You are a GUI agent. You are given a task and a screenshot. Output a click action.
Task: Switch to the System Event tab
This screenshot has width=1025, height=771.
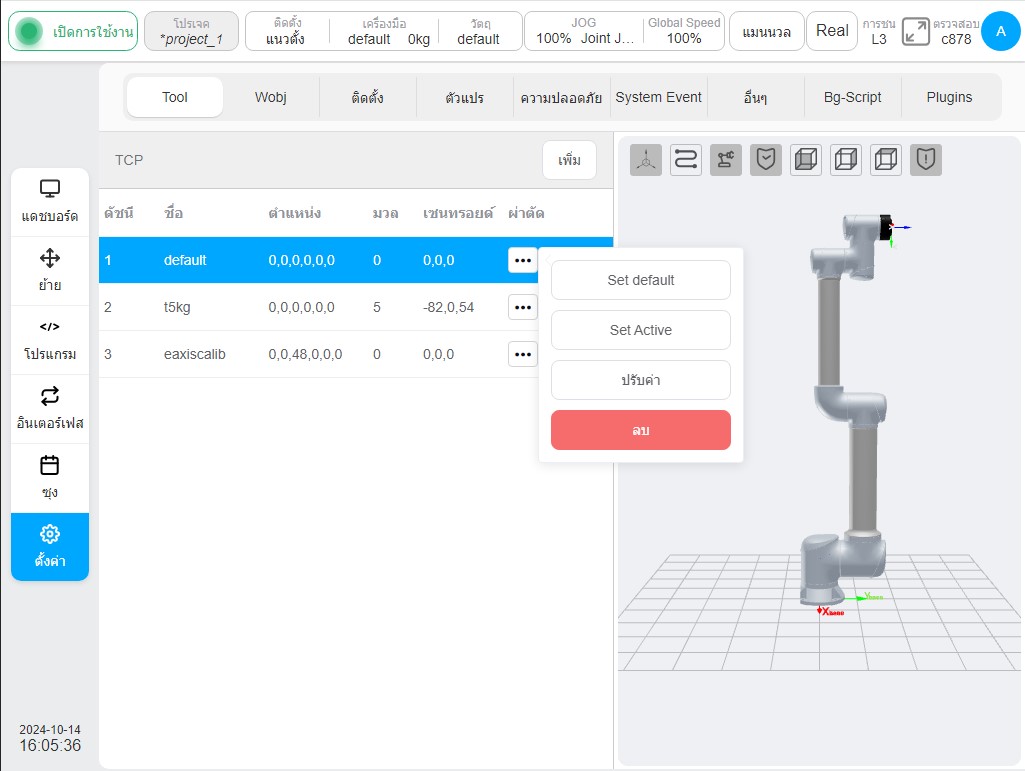tap(658, 97)
